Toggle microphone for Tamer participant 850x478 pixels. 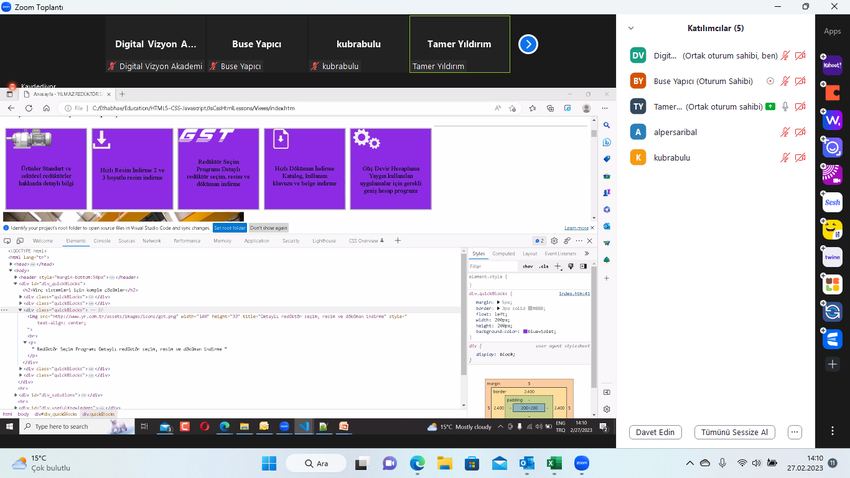tap(785, 106)
